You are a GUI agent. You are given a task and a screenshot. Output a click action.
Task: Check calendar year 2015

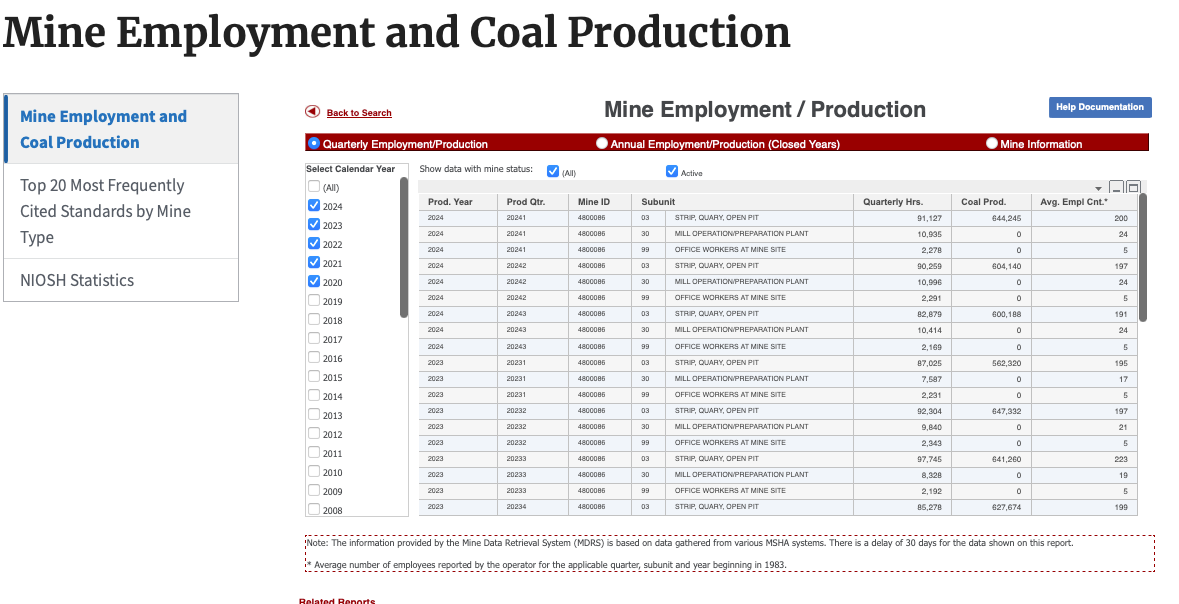[x=314, y=376]
